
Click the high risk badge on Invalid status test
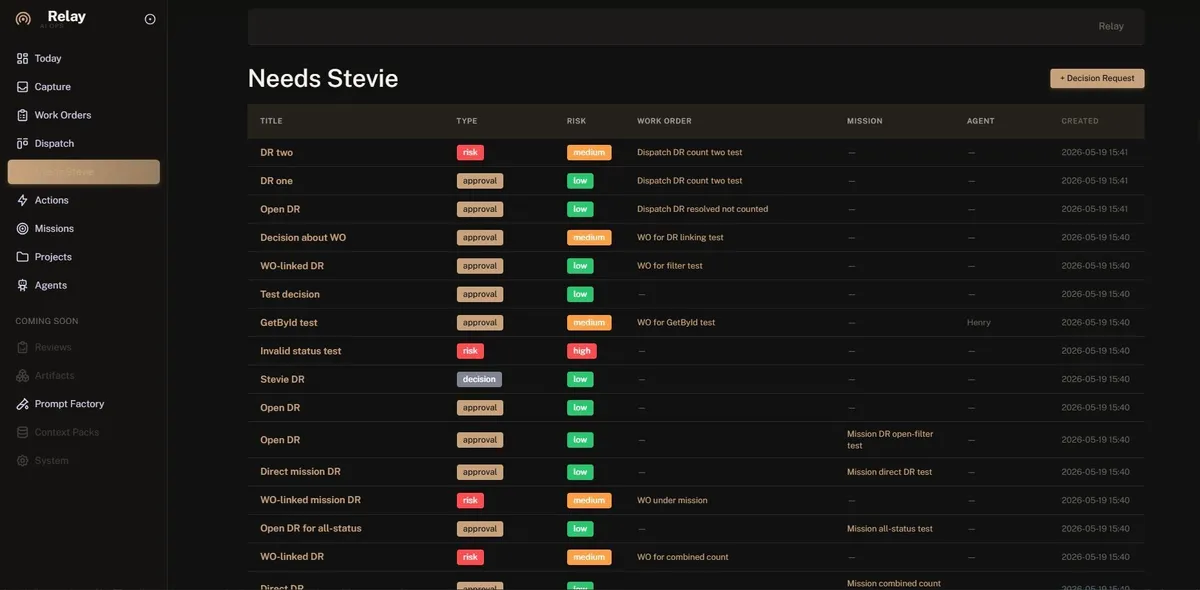[582, 351]
